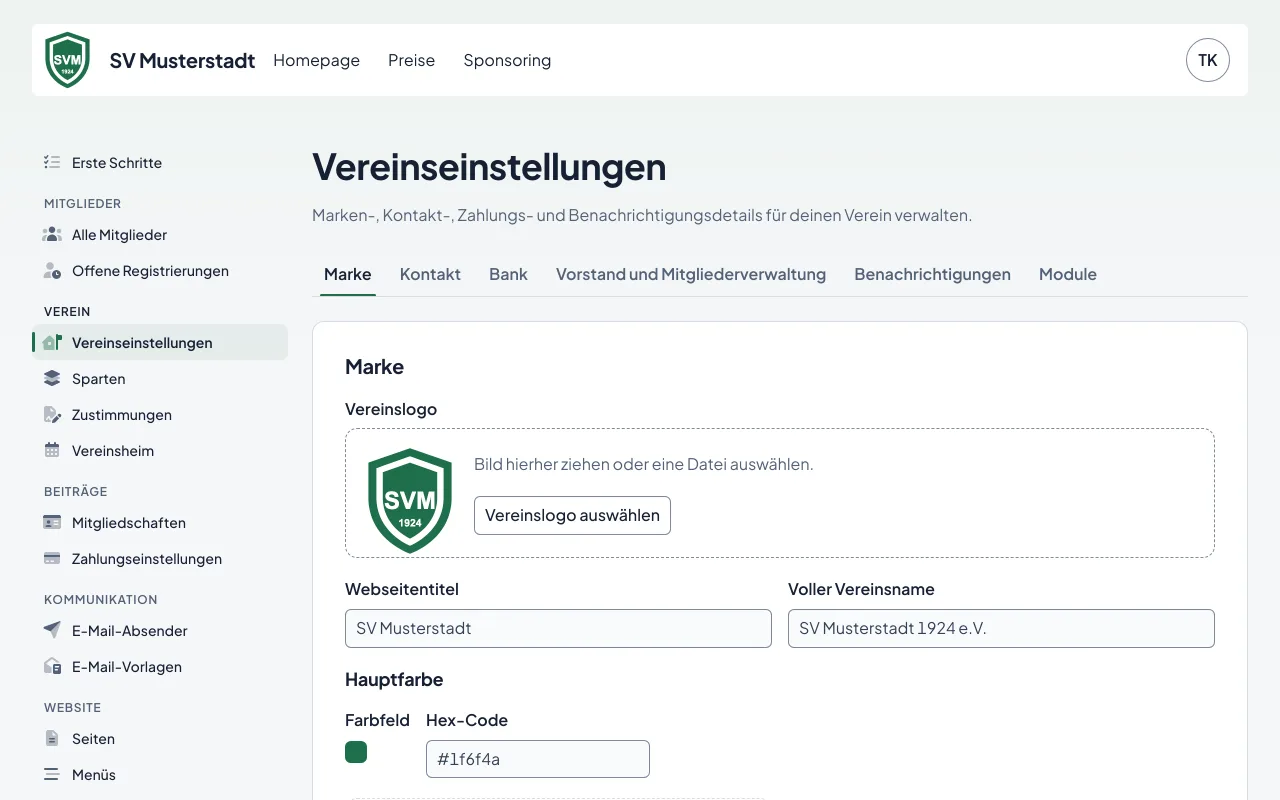Click the Sparten layers icon
Viewport: 1280px width, 800px height.
pyautogui.click(x=52, y=378)
